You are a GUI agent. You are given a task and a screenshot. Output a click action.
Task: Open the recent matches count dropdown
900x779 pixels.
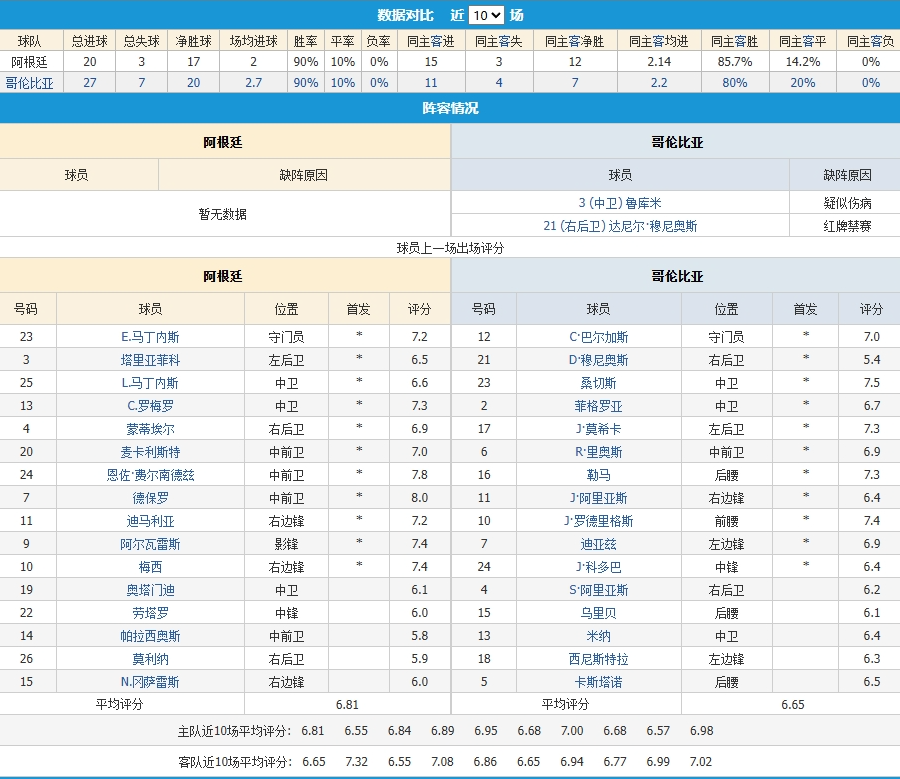click(x=486, y=15)
